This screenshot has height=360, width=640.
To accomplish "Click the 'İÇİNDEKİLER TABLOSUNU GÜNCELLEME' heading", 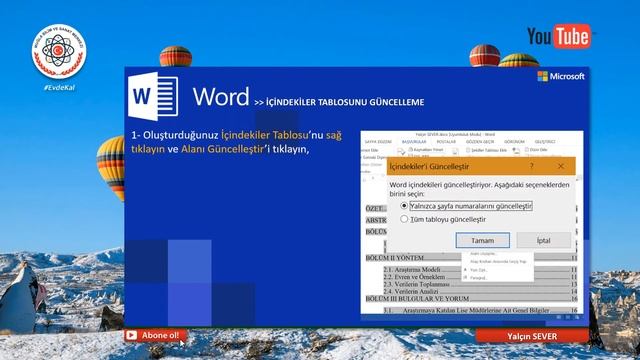I will point(345,102).
